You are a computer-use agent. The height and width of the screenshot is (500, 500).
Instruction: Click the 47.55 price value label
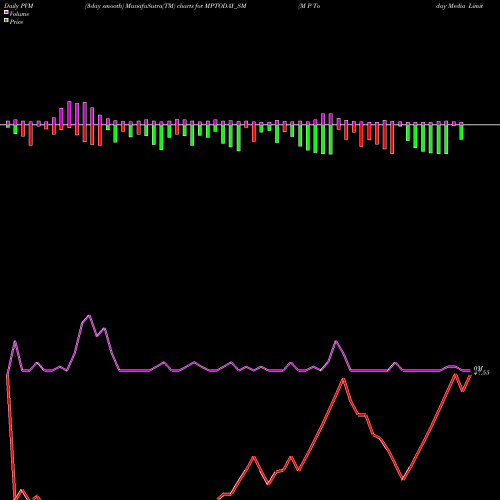pos(482,373)
